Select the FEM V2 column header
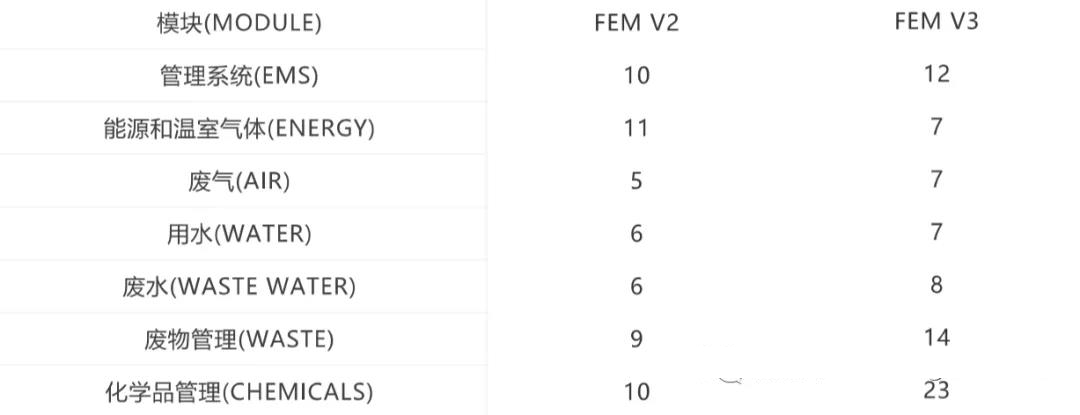 [636, 23]
